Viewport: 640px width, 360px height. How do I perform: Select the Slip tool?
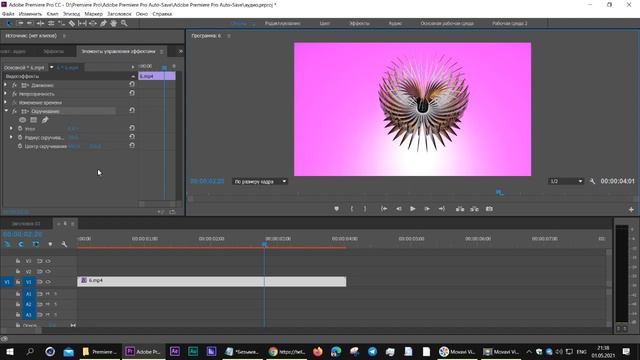(x=82, y=24)
